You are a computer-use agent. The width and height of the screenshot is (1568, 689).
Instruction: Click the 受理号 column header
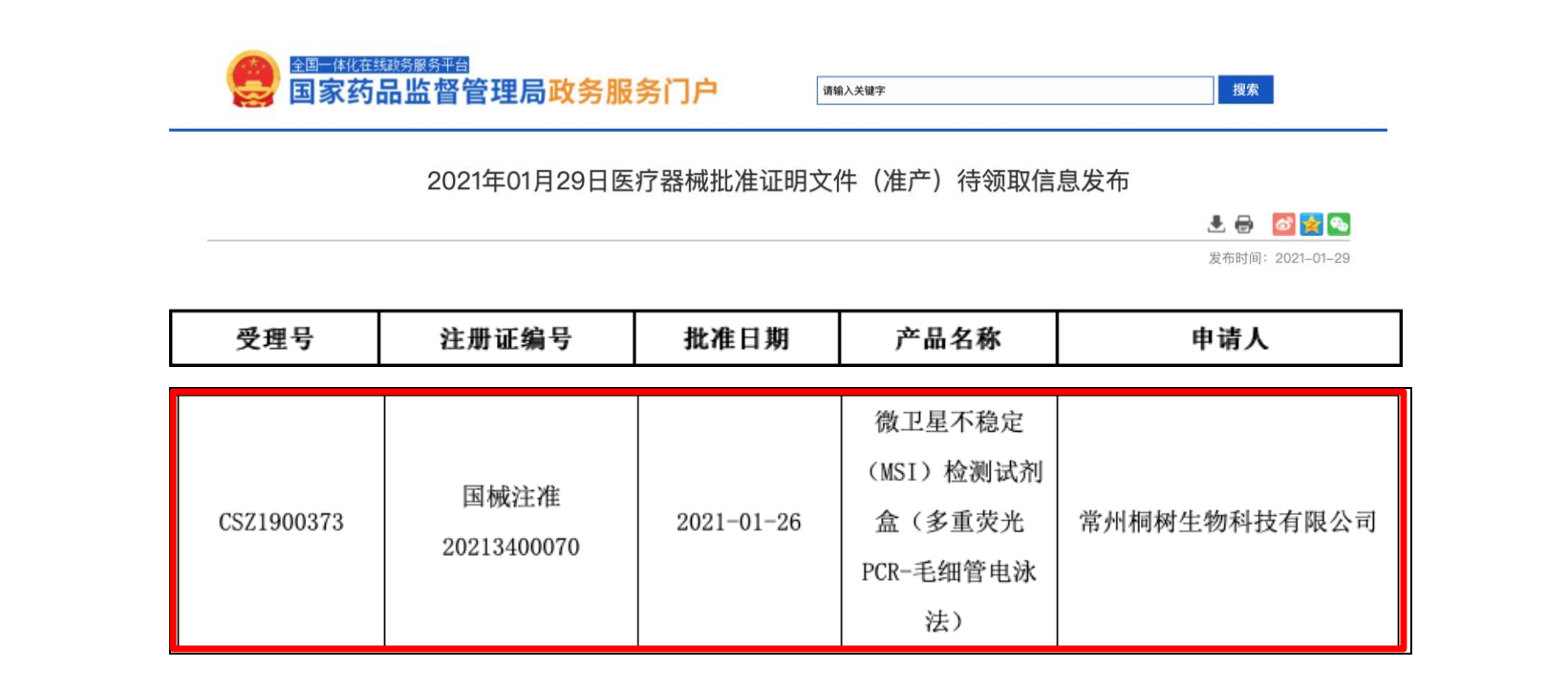pos(274,338)
